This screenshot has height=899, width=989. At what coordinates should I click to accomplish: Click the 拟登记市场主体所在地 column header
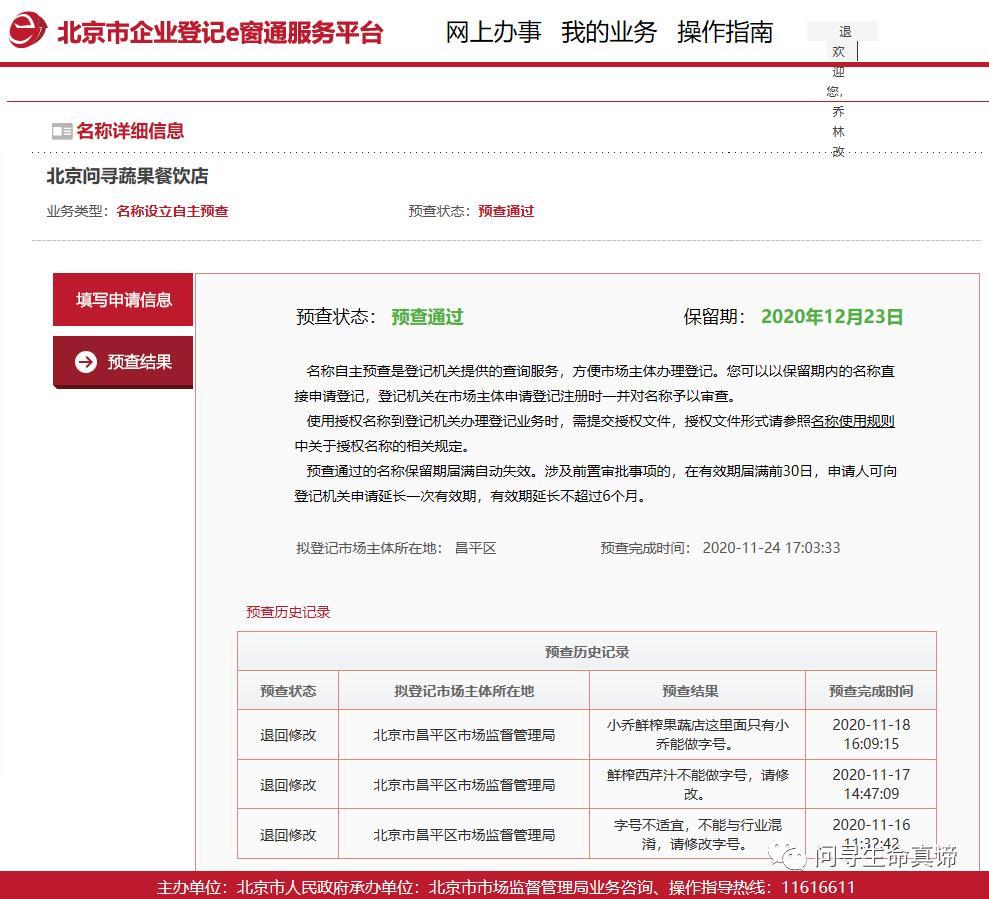pyautogui.click(x=464, y=691)
